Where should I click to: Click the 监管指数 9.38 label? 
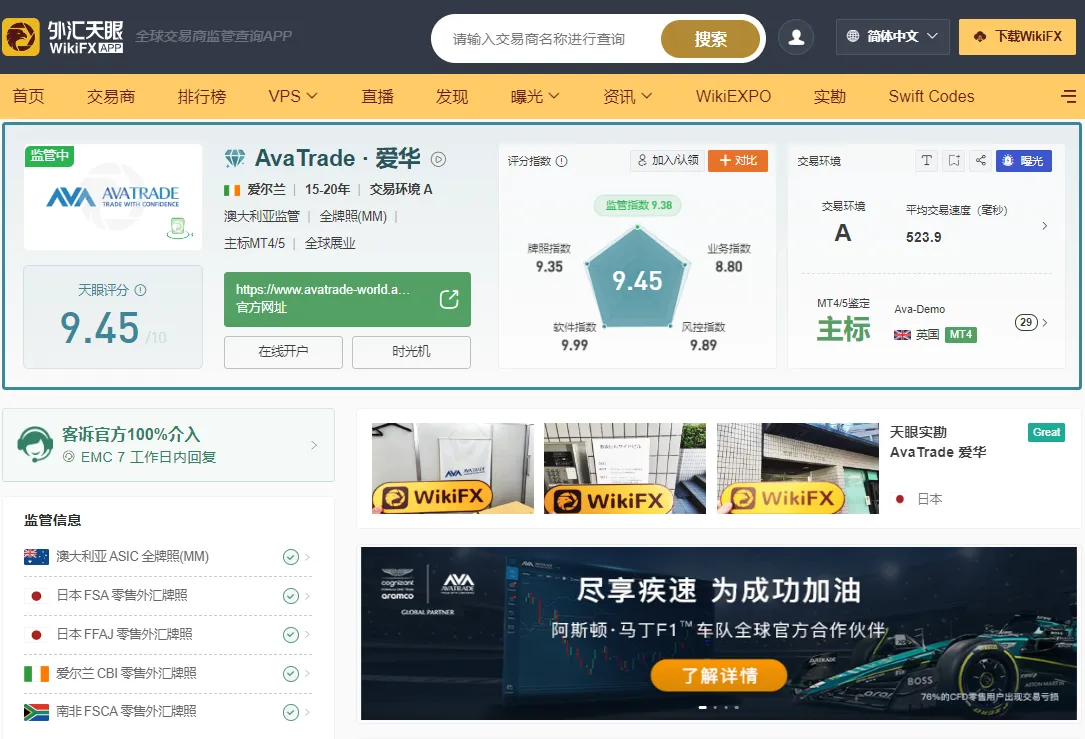pos(638,206)
